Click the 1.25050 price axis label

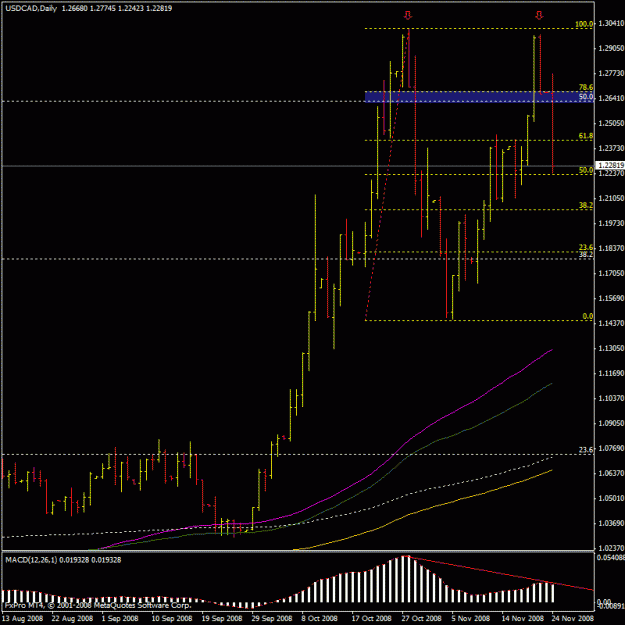pyautogui.click(x=611, y=123)
